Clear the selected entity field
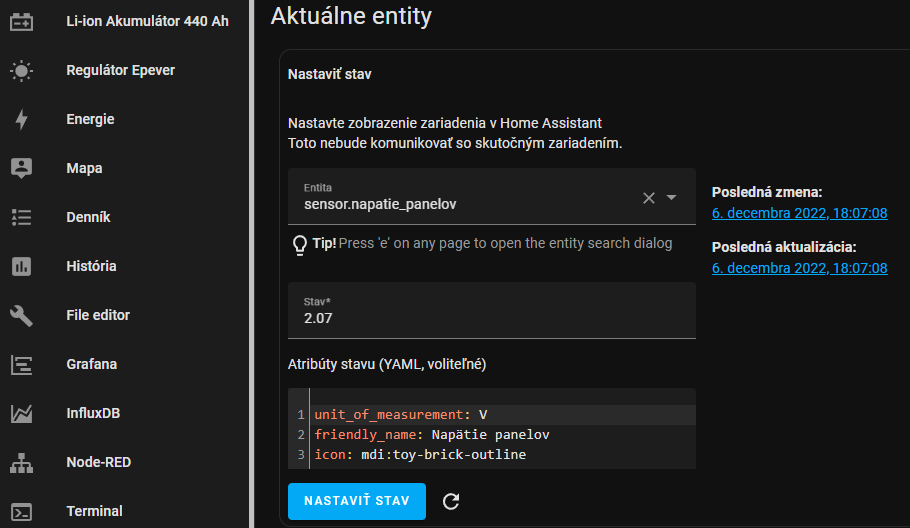The width and height of the screenshot is (910, 528). 648,198
